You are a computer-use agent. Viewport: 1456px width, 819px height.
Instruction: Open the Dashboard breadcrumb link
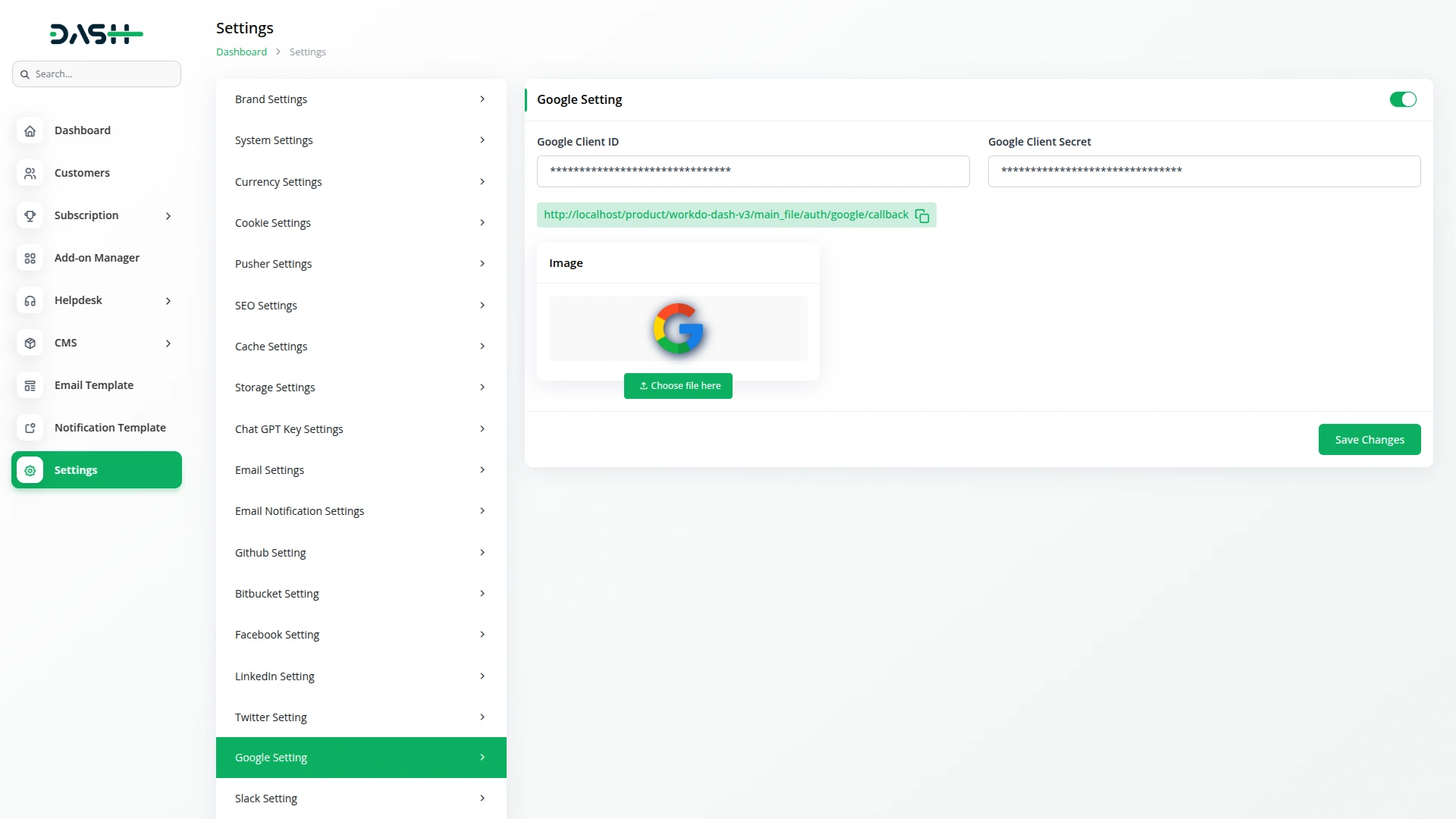[241, 52]
